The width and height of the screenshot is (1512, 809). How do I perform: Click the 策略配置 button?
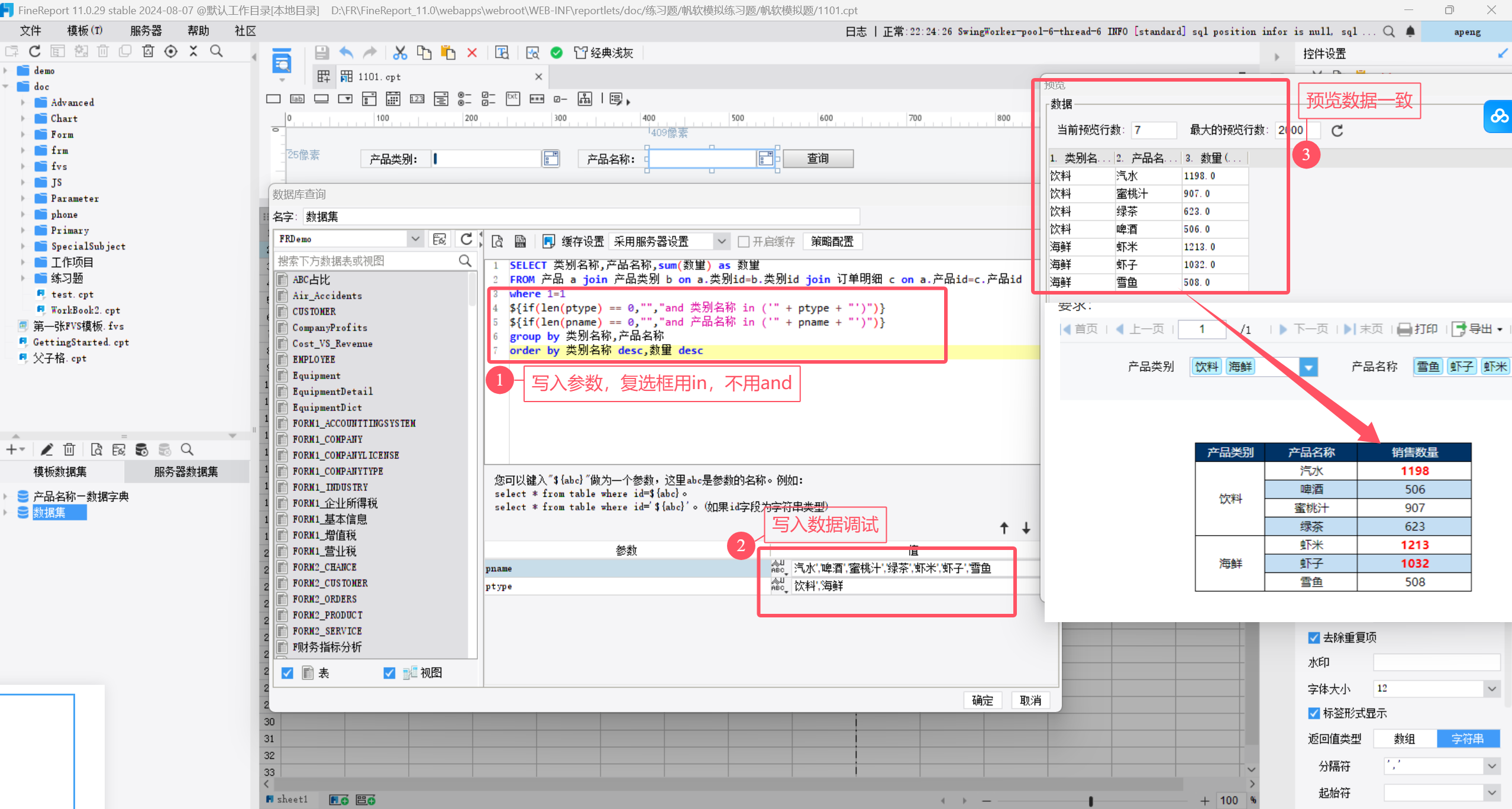pyautogui.click(x=832, y=241)
